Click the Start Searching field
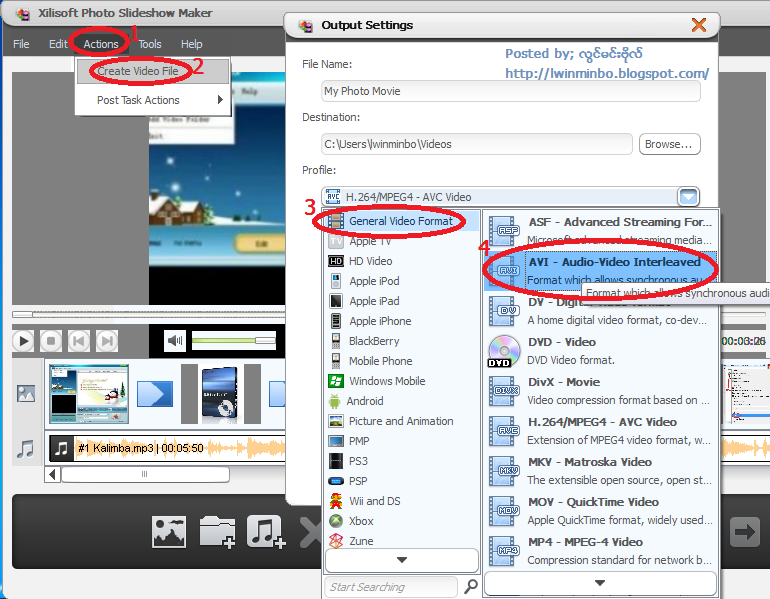Screen dimensions: 770x599 pos(390,587)
